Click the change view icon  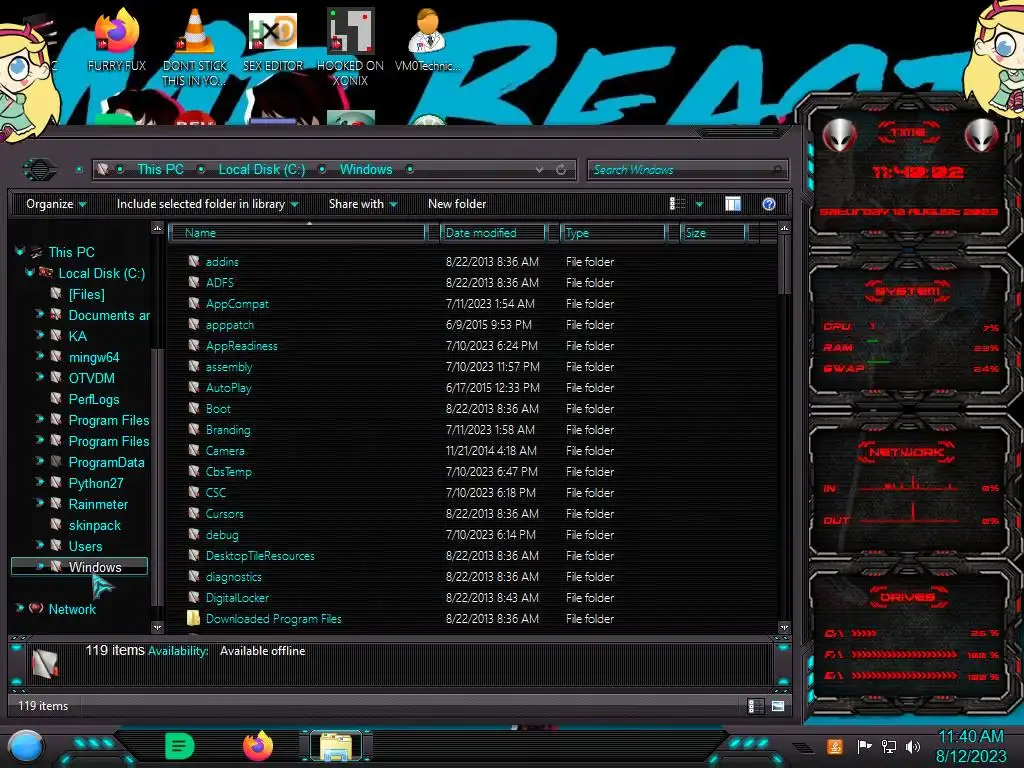pos(677,204)
